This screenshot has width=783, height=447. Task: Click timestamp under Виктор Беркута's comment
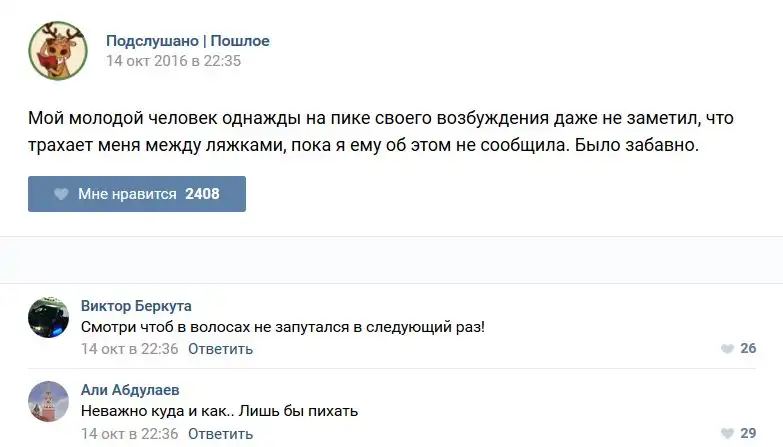(x=129, y=349)
